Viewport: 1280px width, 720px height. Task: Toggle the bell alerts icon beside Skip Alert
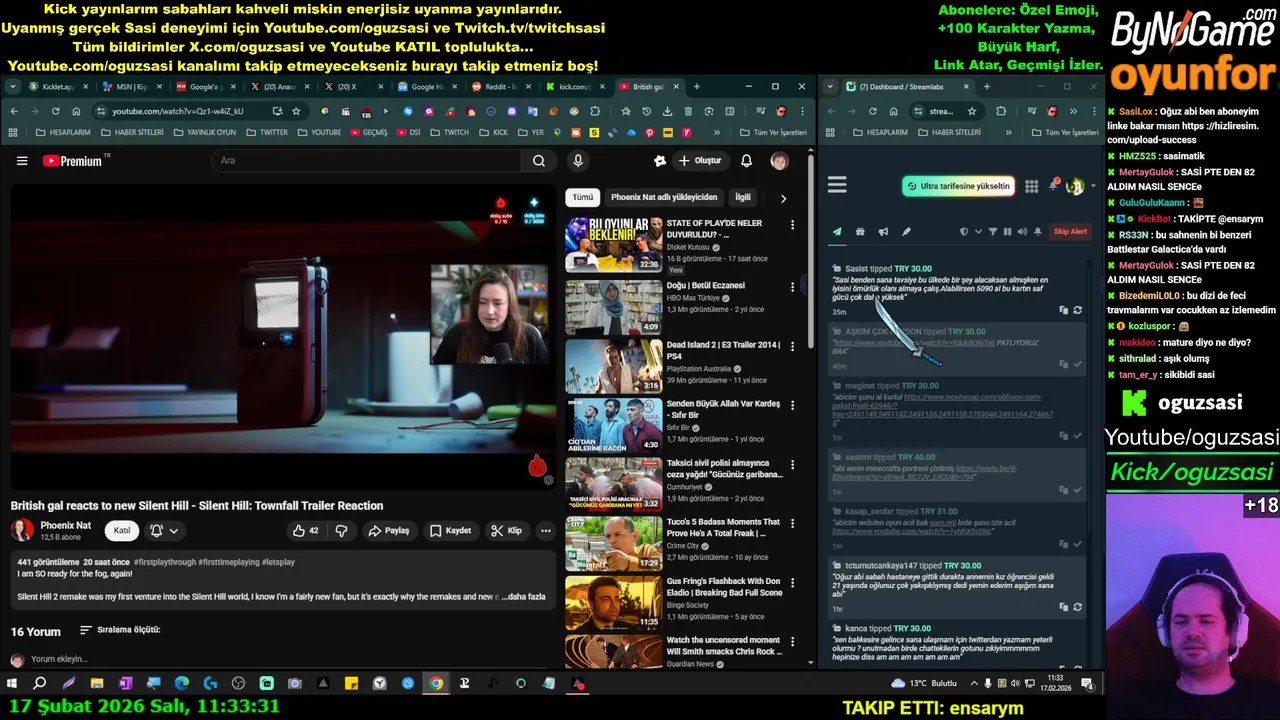[x=1037, y=232]
